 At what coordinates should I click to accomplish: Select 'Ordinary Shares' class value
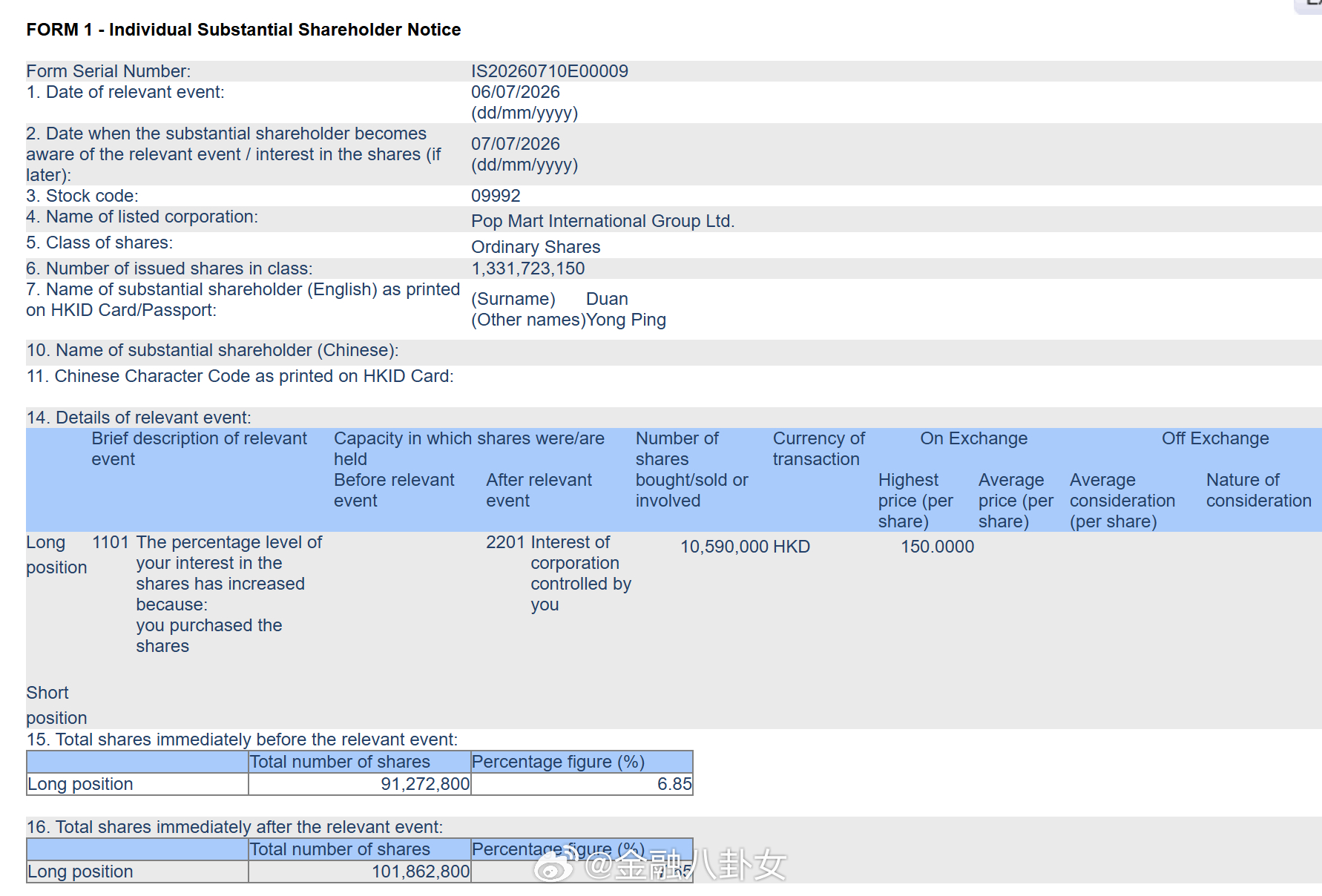point(536,247)
